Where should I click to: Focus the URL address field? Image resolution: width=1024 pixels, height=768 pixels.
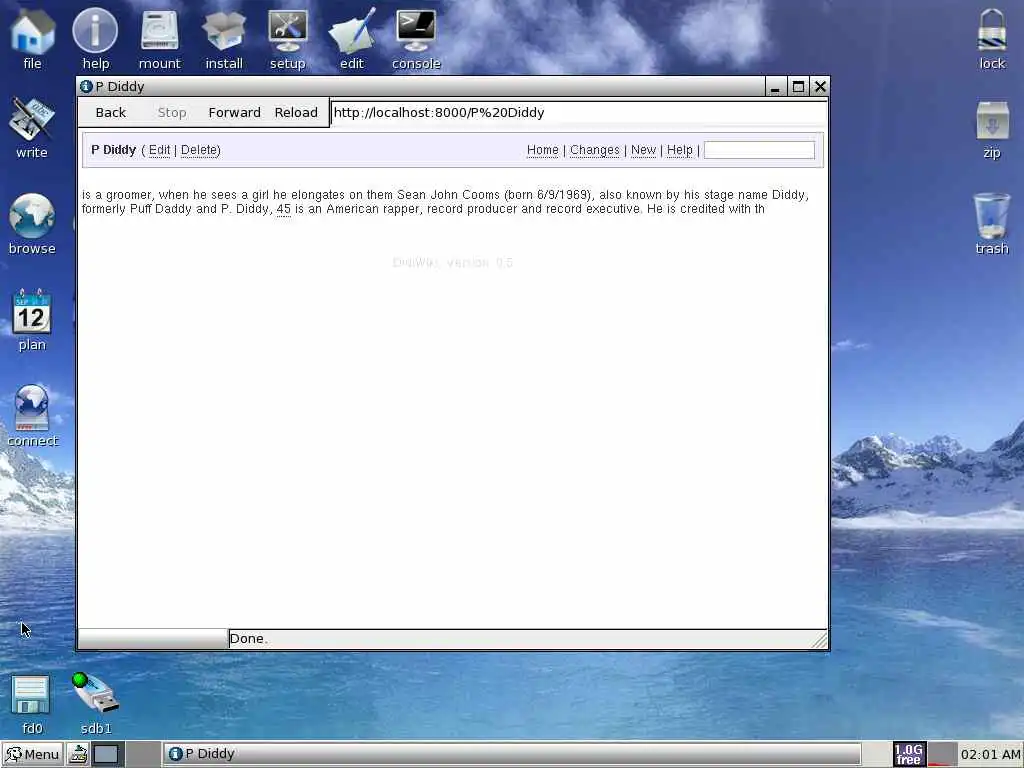(x=579, y=112)
